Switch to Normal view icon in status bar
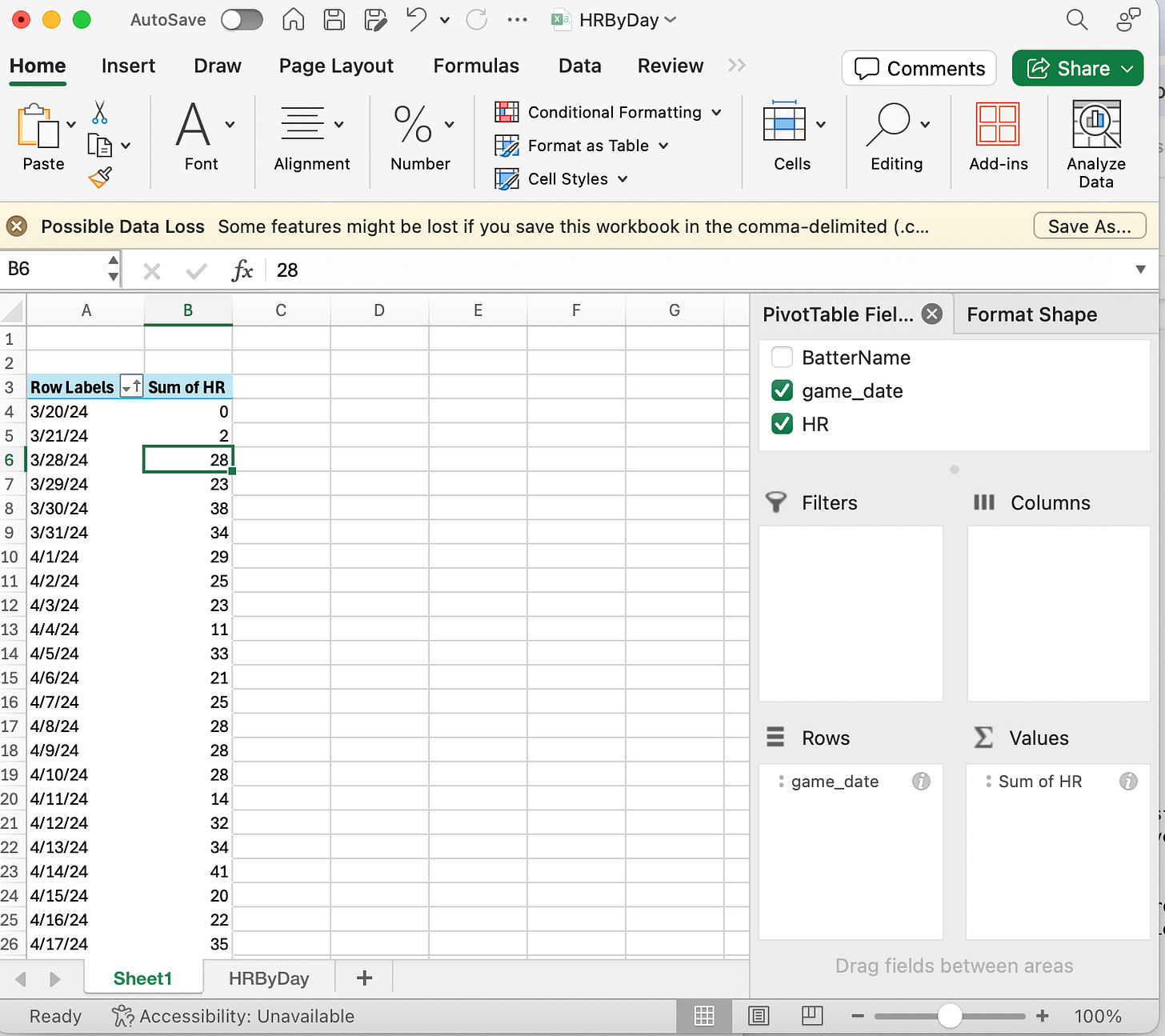The image size is (1165, 1036). tap(704, 1016)
